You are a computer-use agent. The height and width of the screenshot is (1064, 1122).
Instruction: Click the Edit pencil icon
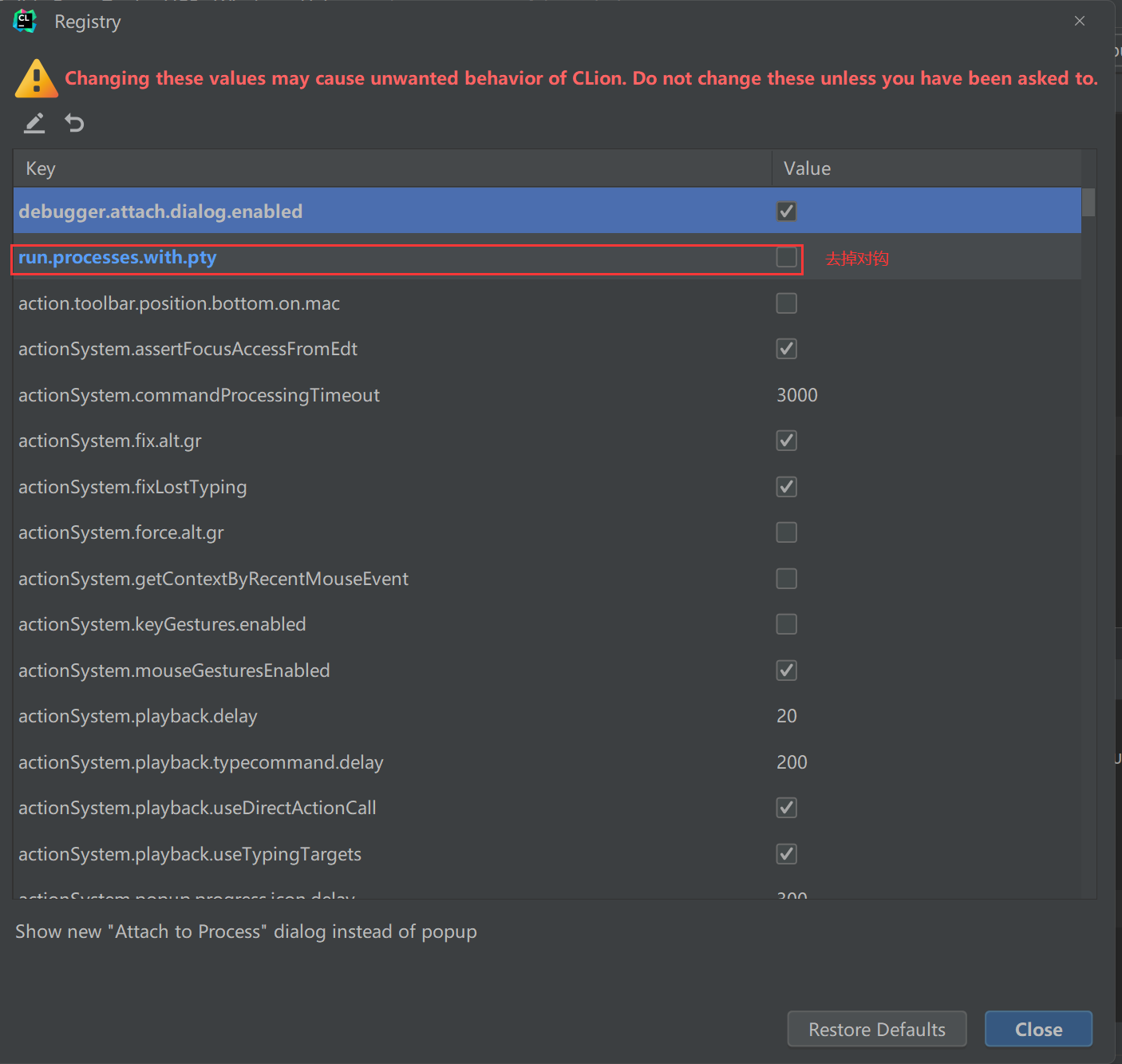tap(34, 123)
